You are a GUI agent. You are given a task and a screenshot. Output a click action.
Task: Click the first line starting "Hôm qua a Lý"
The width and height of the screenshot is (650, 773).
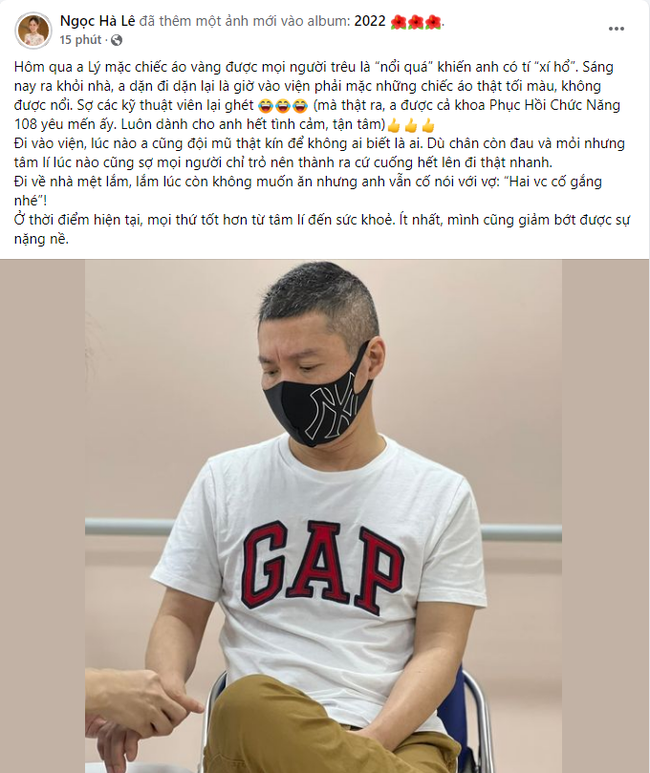(x=314, y=67)
